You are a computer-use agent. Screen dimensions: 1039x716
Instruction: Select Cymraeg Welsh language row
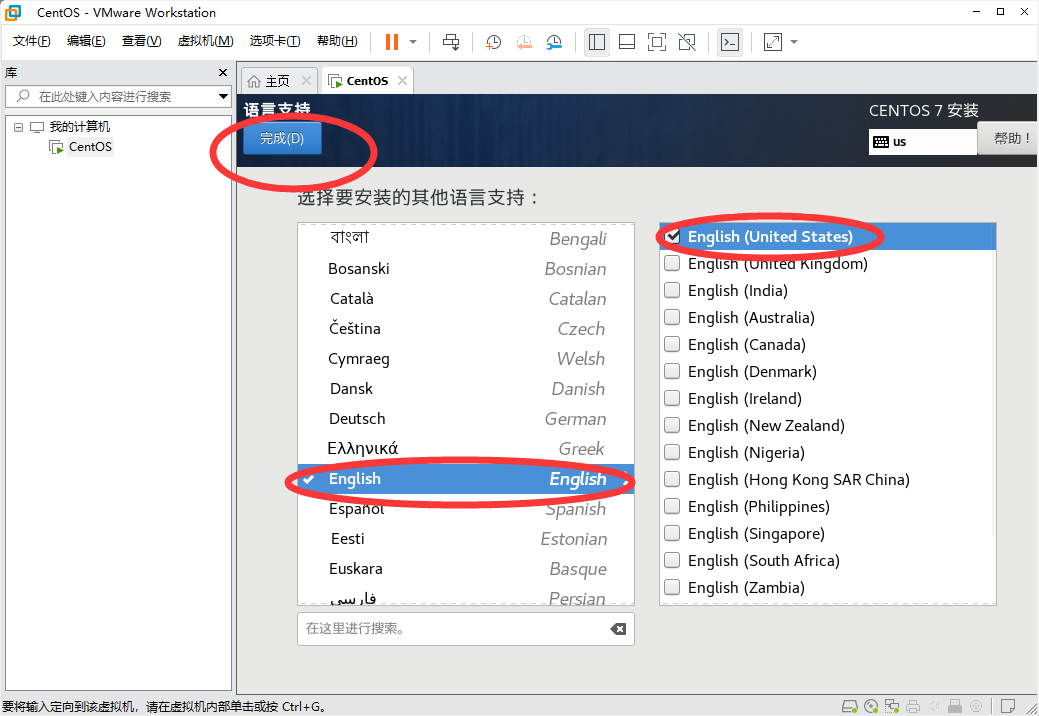(x=466, y=359)
